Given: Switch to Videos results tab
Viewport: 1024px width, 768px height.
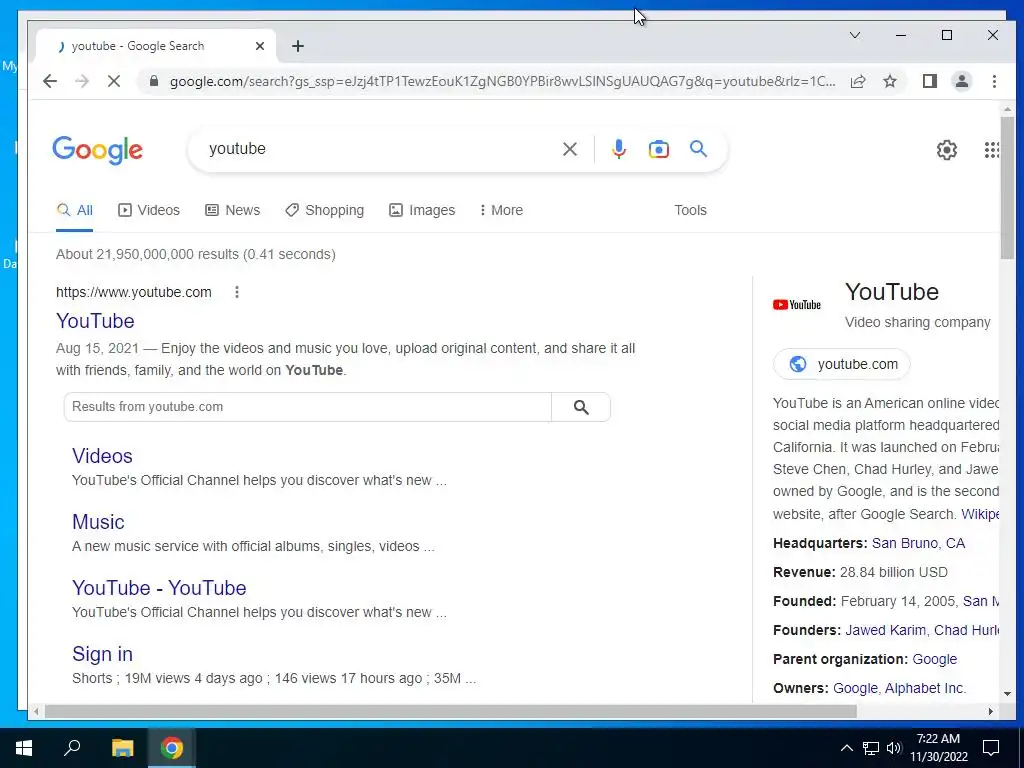Looking at the screenshot, I should pyautogui.click(x=149, y=210).
